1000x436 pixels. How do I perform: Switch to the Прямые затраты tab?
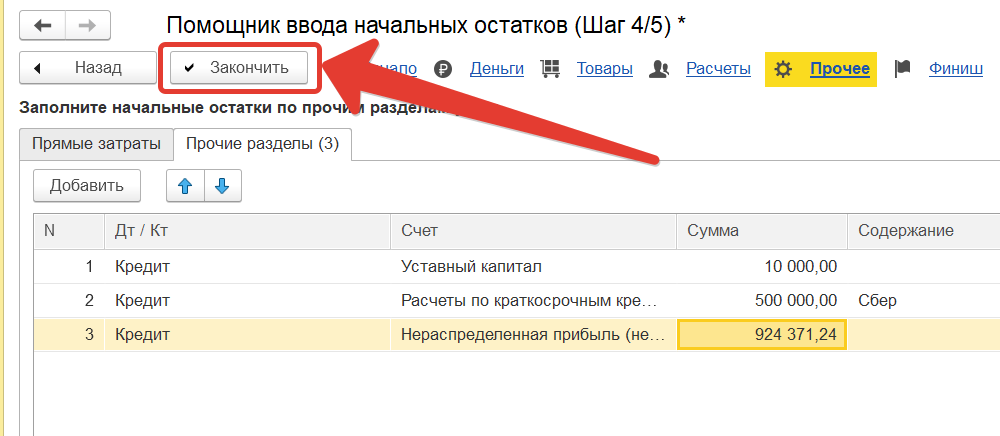[96, 144]
